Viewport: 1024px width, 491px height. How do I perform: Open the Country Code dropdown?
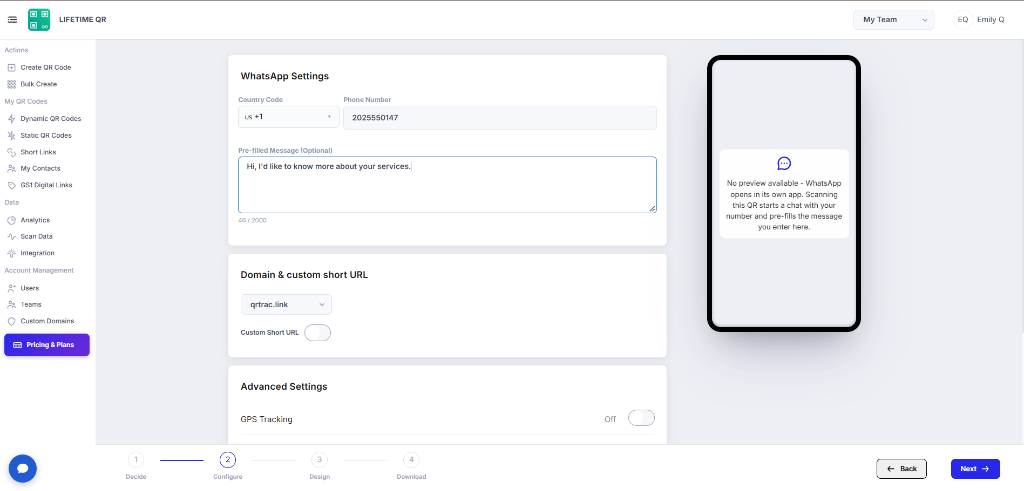(x=289, y=118)
